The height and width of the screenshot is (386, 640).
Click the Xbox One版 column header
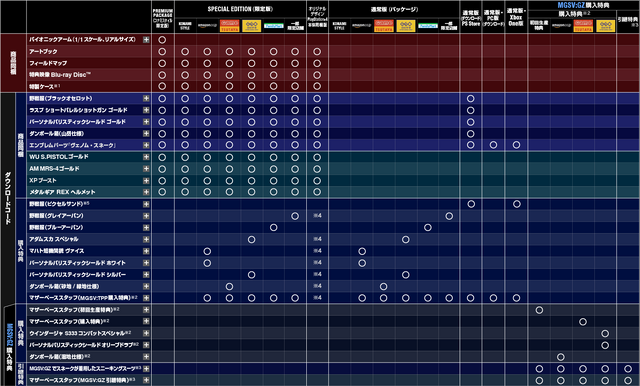tap(516, 17)
